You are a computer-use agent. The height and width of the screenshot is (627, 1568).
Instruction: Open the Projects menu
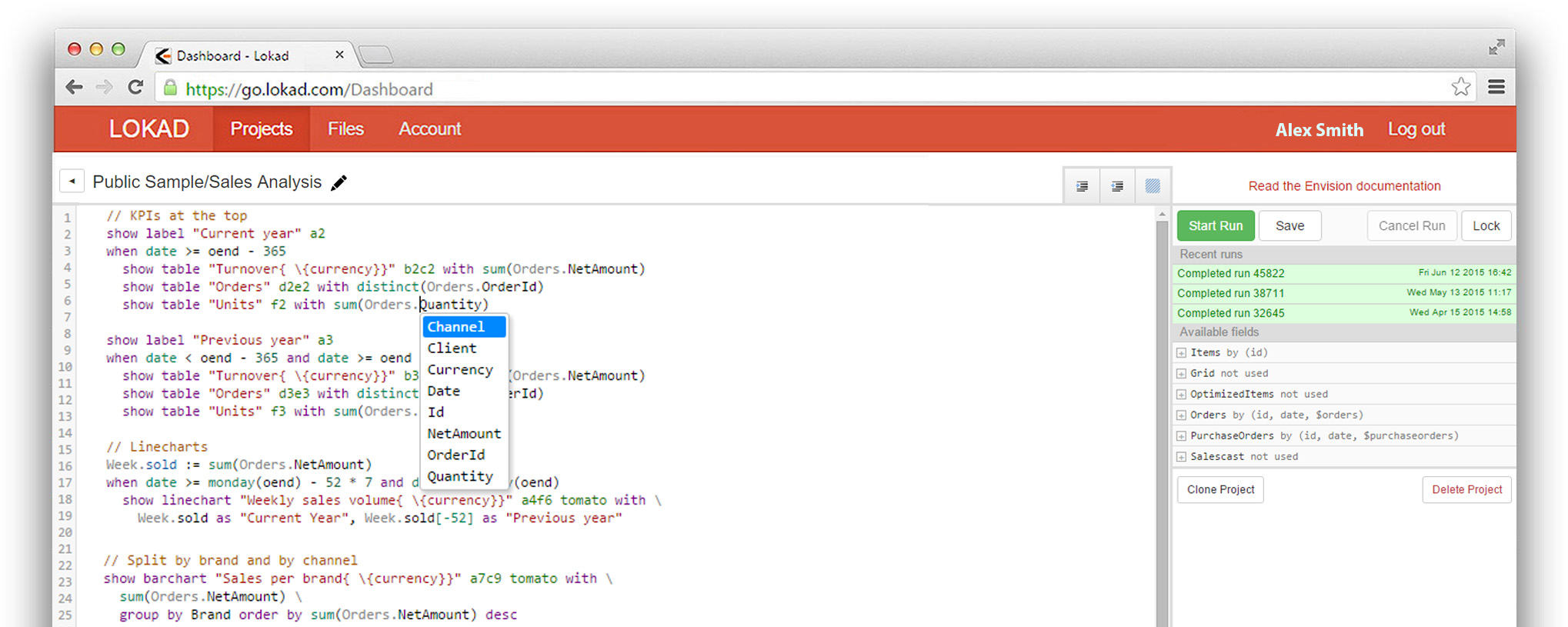(x=262, y=128)
